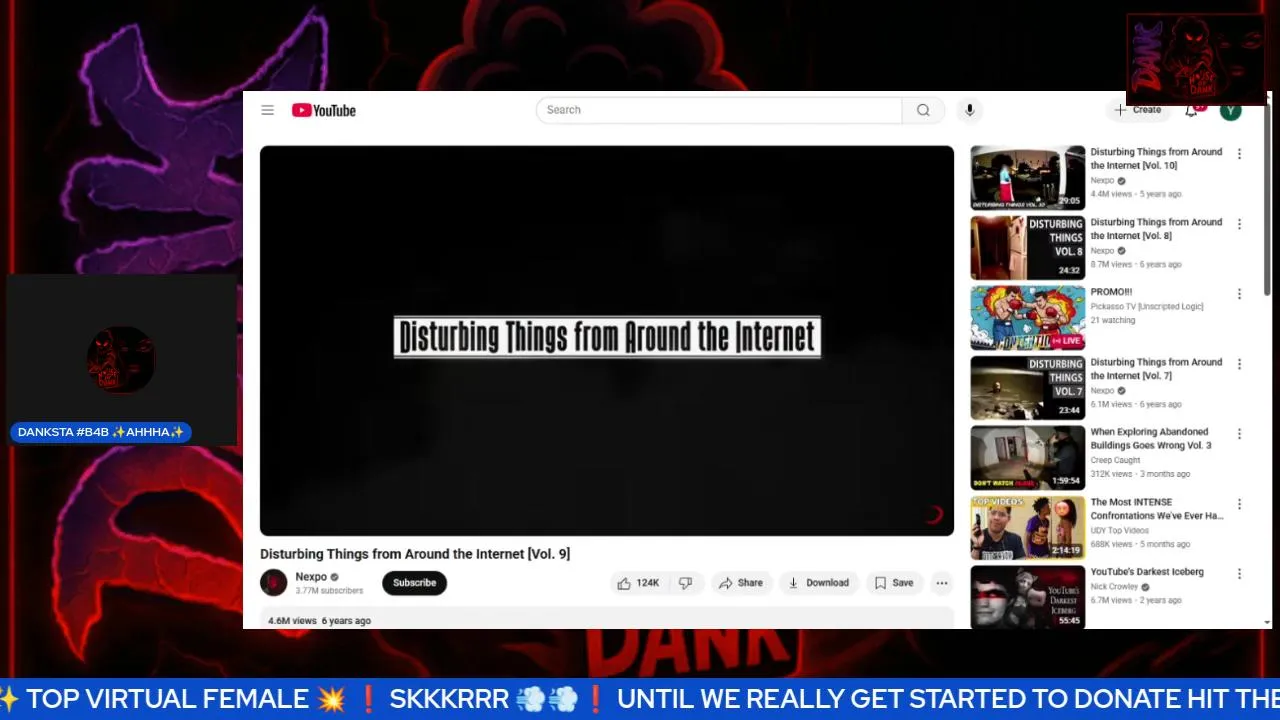Open options menu for Darkest Iceberg video
The height and width of the screenshot is (720, 1280).
pos(1239,574)
